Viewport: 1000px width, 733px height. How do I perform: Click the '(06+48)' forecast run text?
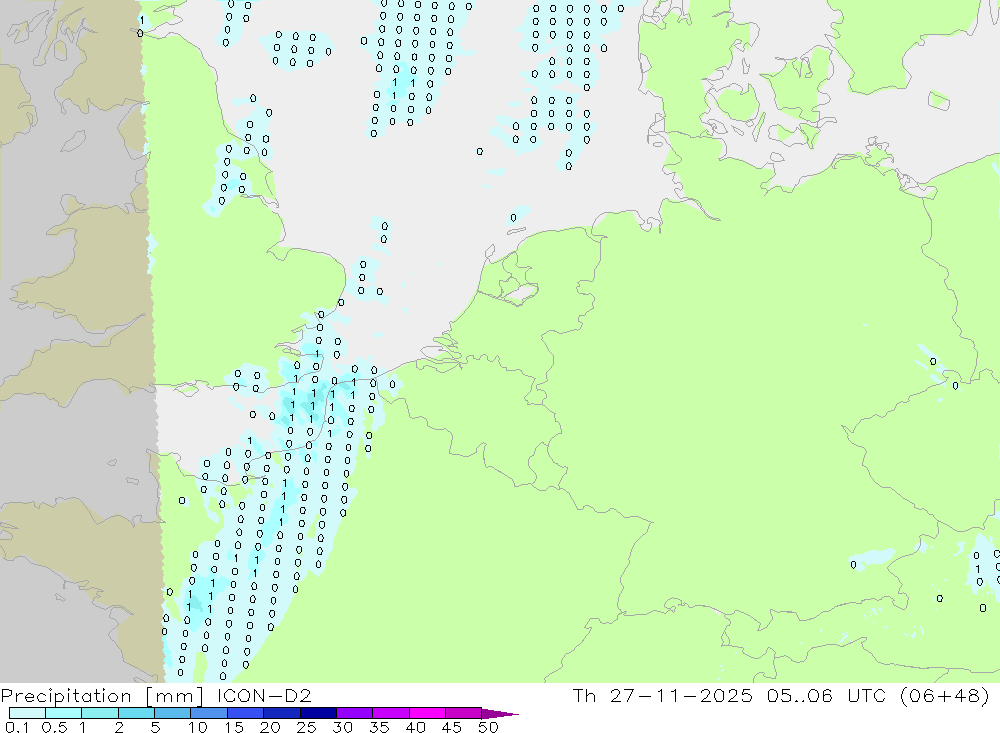pyautogui.click(x=945, y=696)
